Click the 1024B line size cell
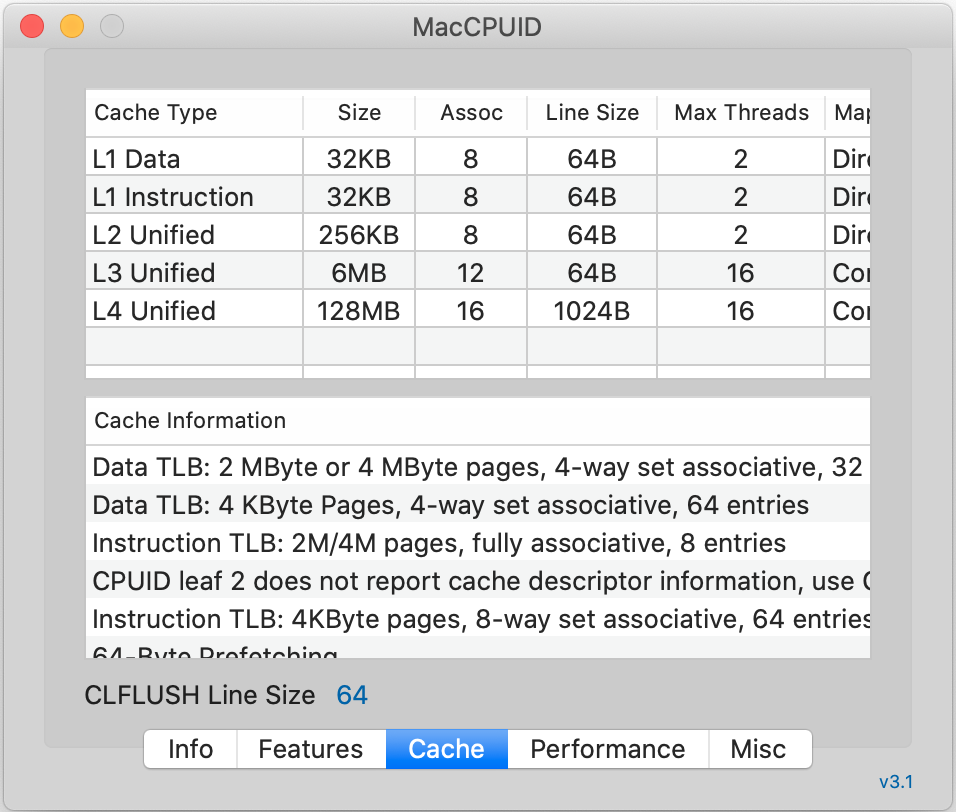The image size is (956, 812). point(592,310)
